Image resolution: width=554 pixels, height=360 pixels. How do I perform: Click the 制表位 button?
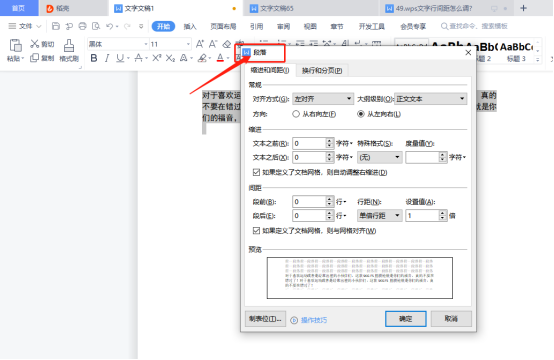[265, 319]
